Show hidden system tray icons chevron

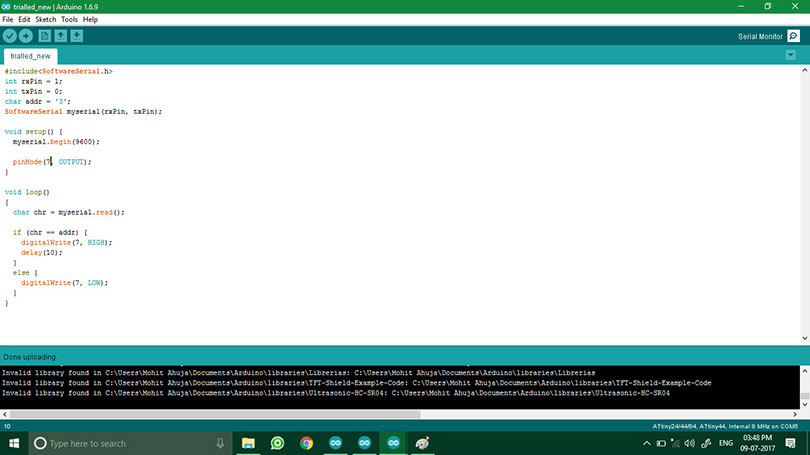(647, 443)
